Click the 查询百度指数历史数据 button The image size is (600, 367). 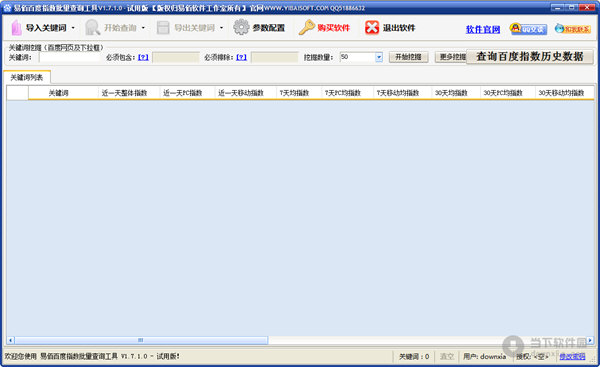[530, 57]
